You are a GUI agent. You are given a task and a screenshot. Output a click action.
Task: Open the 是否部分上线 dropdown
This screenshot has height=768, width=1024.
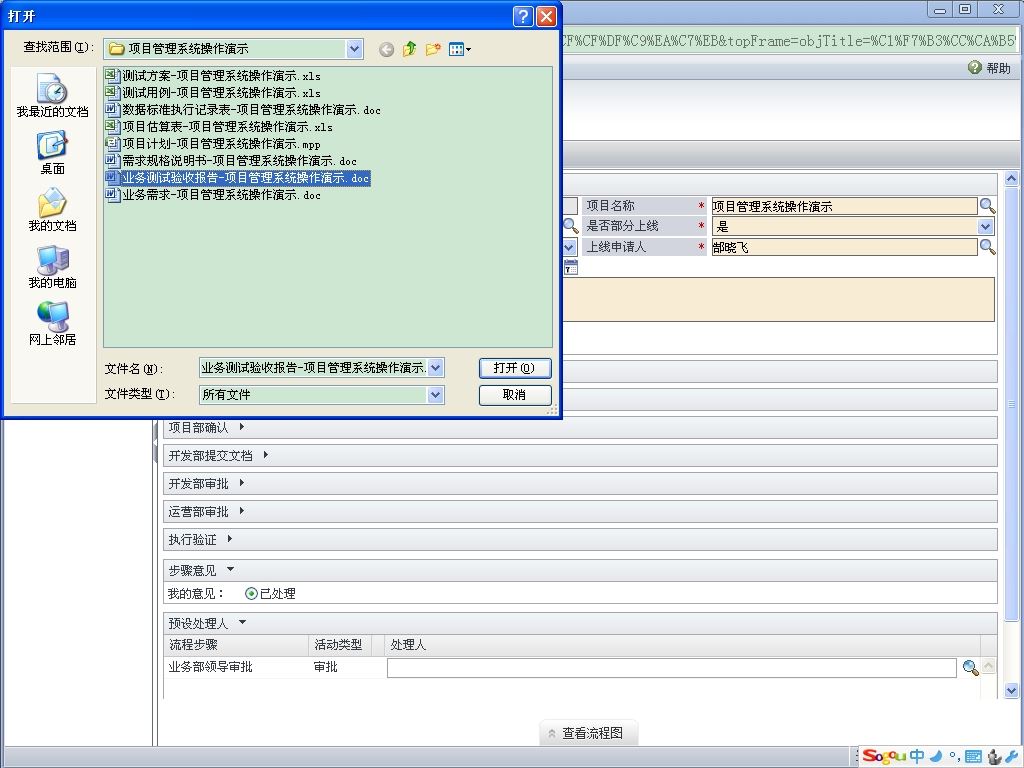[x=985, y=227]
